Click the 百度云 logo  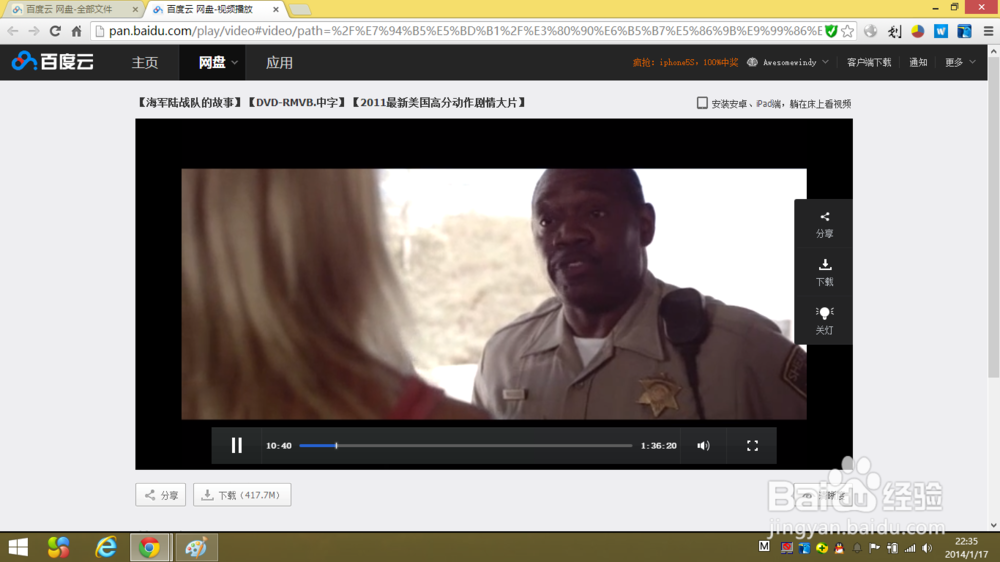(x=53, y=61)
